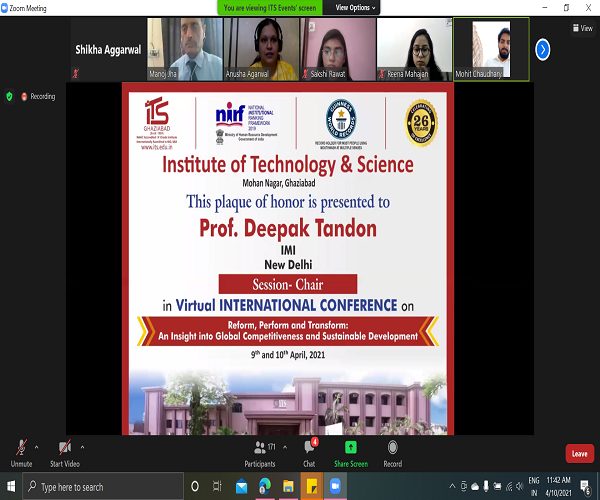600x500 pixels.
Task: Click the 'Virtual INTERNATIONAL CONFERENCE' text
Action: tap(286, 305)
